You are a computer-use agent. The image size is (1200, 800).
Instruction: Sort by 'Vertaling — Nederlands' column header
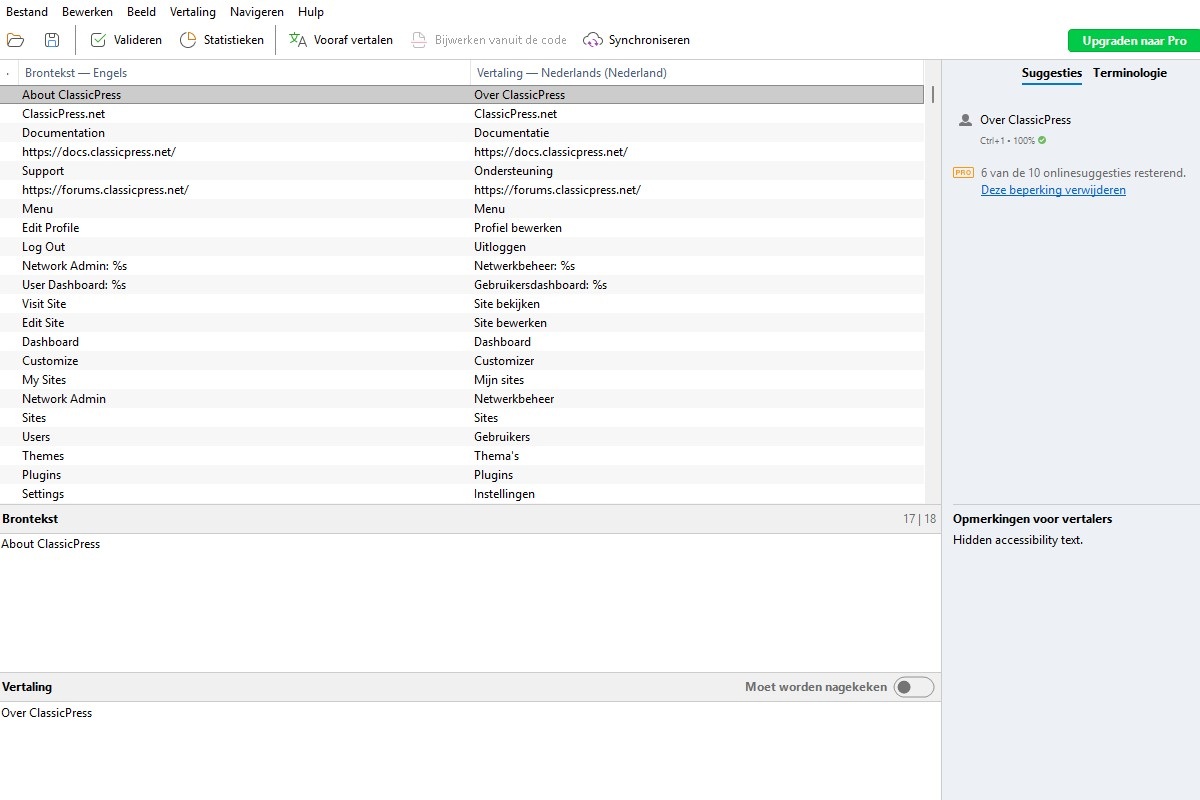tap(571, 73)
